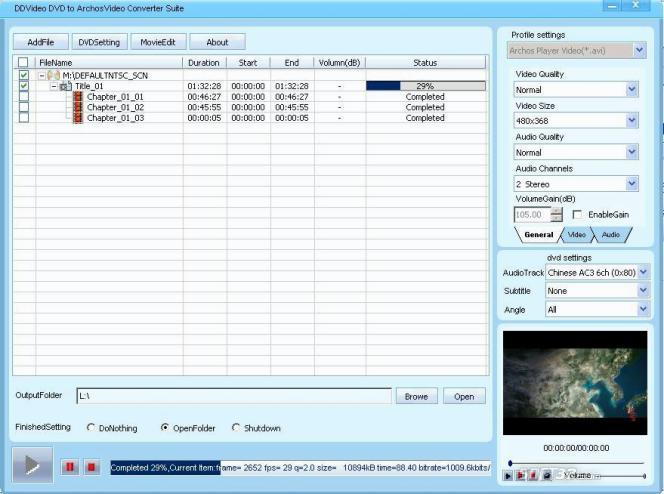Play the preview with the small play icon

pyautogui.click(x=508, y=476)
